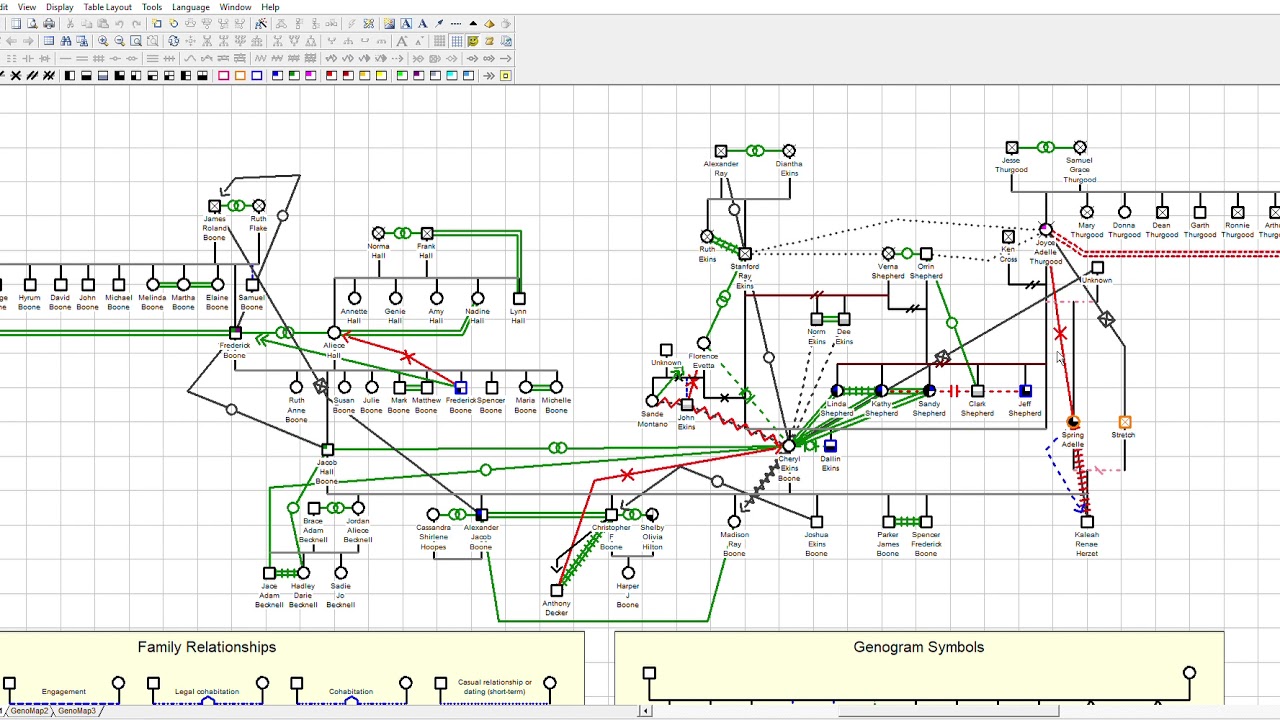Select Frederick Boone's square symbol
1280x720 pixels.
235,333
